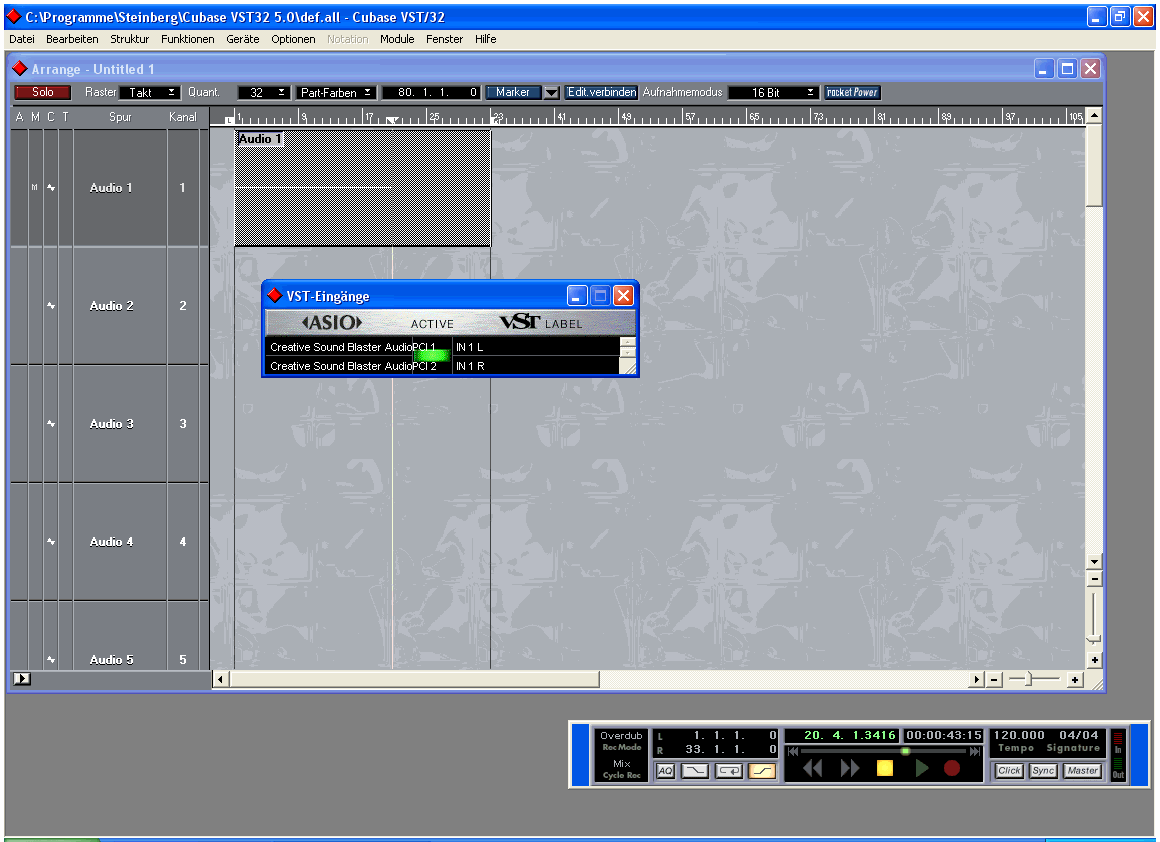Image resolution: width=1160 pixels, height=842 pixels.
Task: Select the Audio 4 track name
Action: click(x=112, y=542)
